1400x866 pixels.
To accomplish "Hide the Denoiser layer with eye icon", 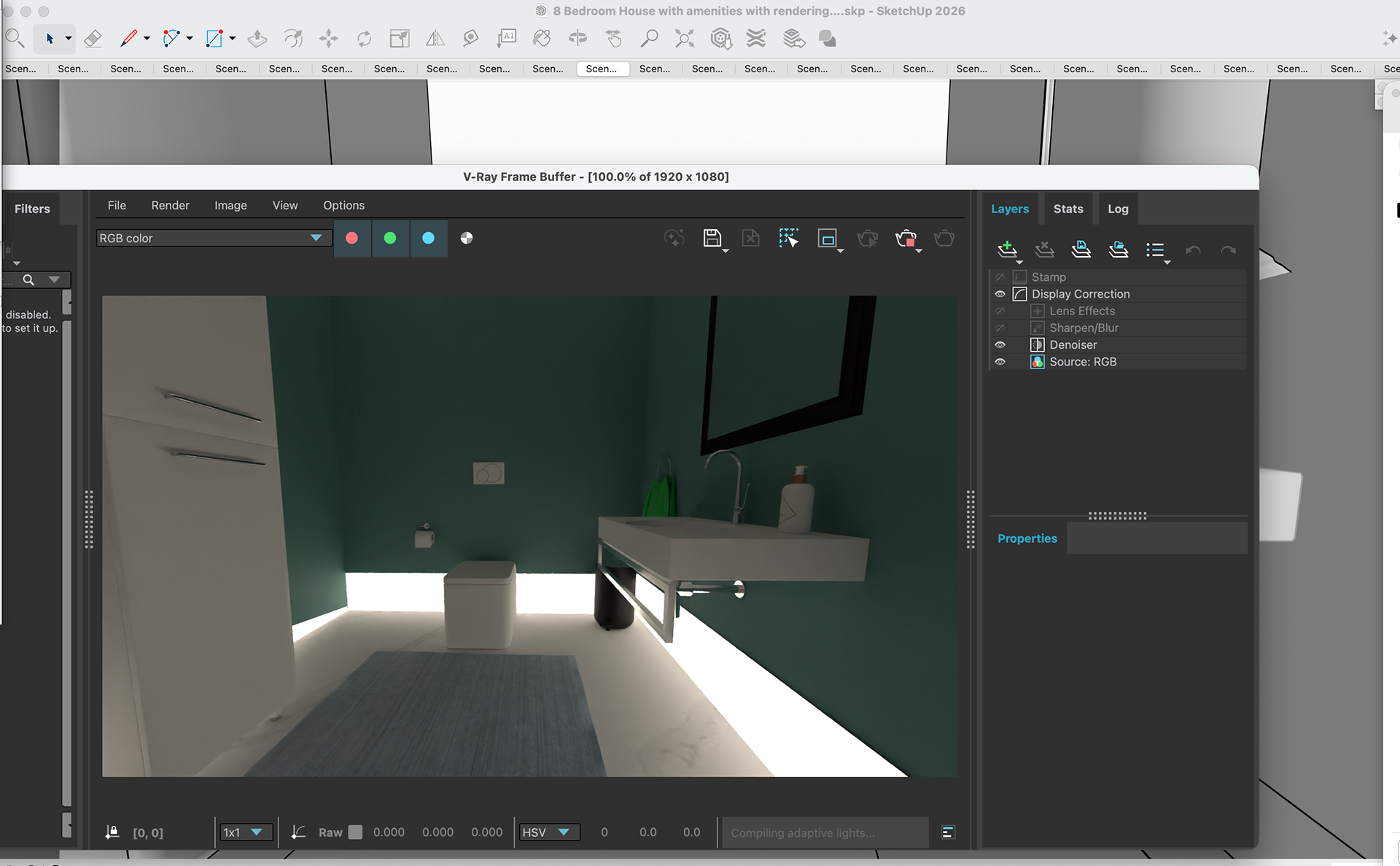I will [1000, 345].
